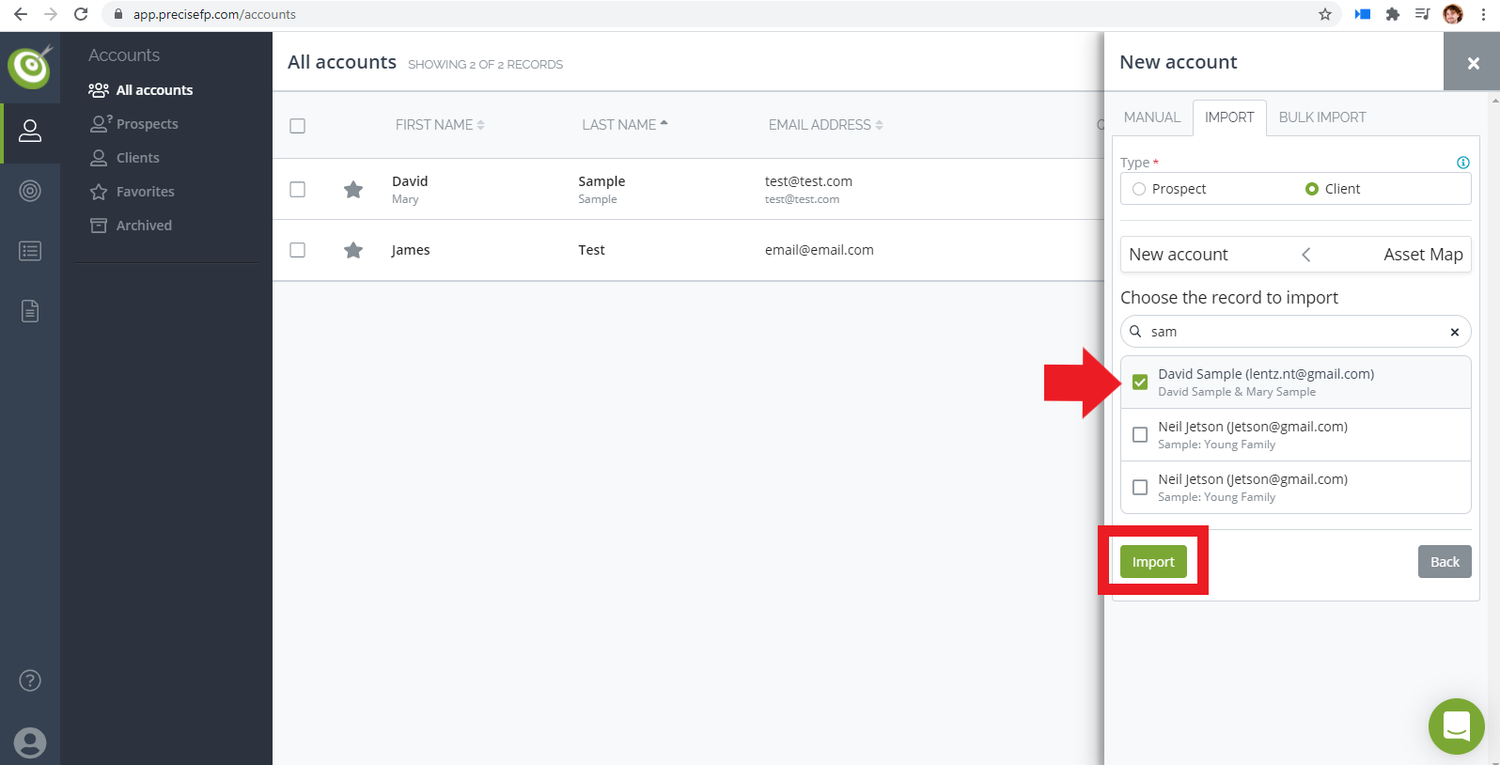1500x765 pixels.
Task: Switch to the Bulk Import tab
Action: pos(1322,117)
